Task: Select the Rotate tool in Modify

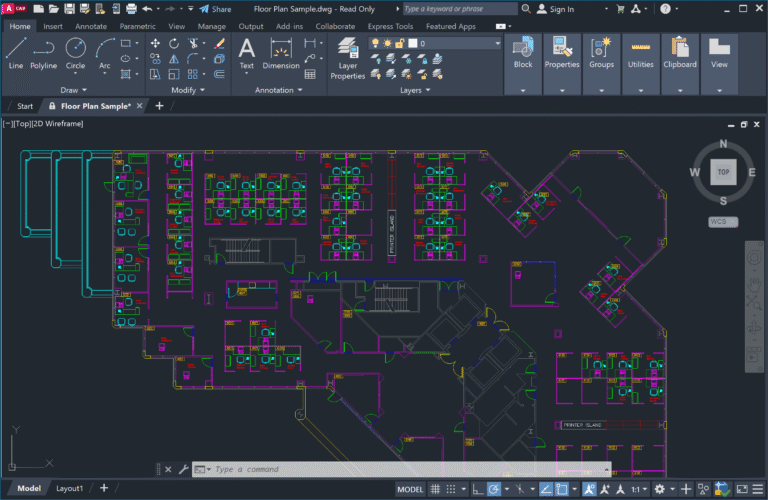Action: pyautogui.click(x=174, y=44)
